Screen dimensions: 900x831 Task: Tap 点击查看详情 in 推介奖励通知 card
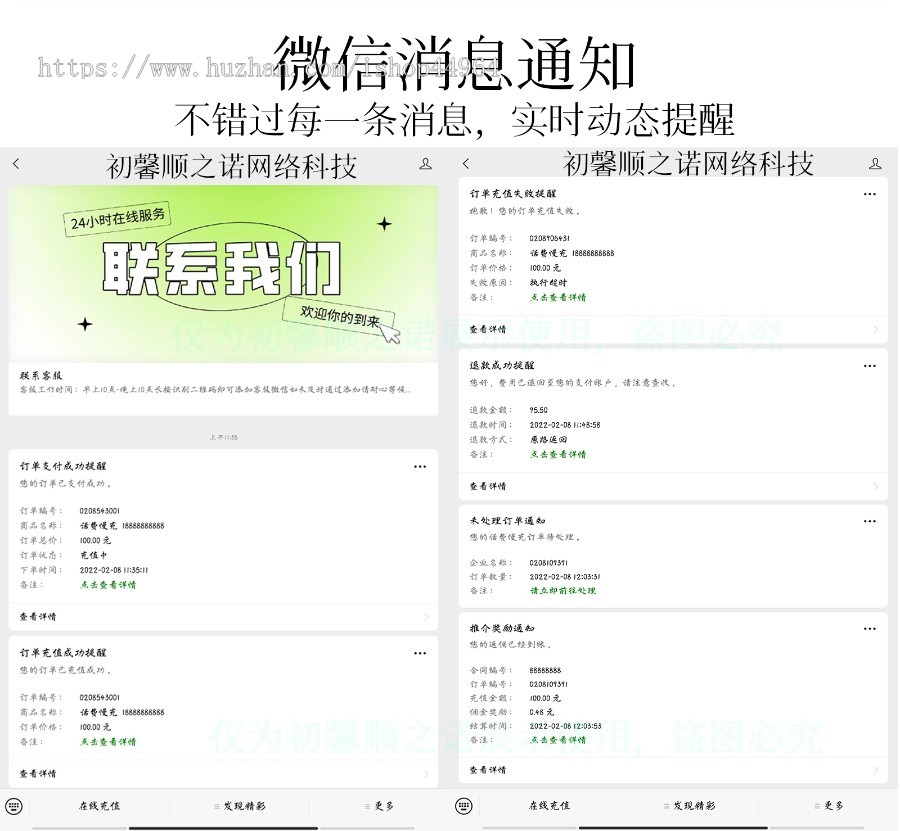(x=558, y=740)
